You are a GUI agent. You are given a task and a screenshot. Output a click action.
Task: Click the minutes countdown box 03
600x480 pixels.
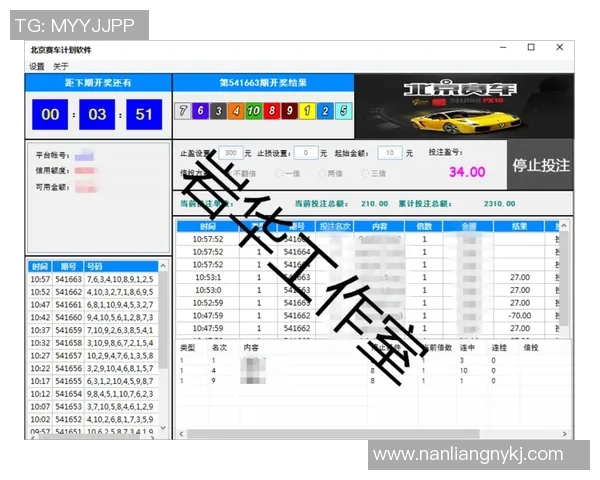coord(97,114)
